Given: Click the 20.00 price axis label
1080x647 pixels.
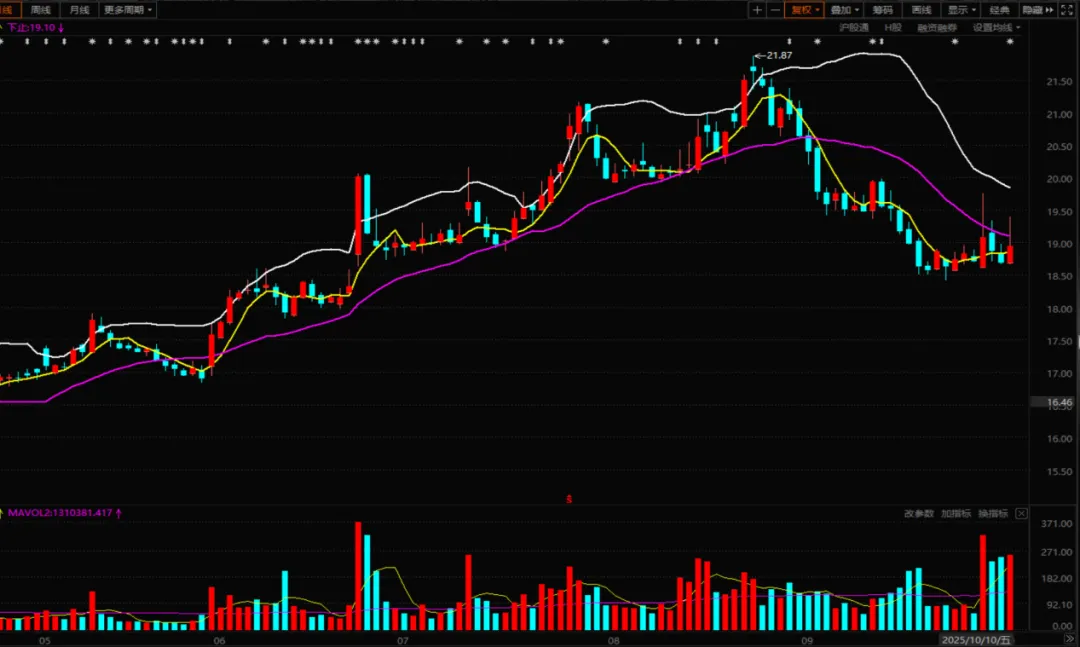Looking at the screenshot, I should pos(1059,178).
